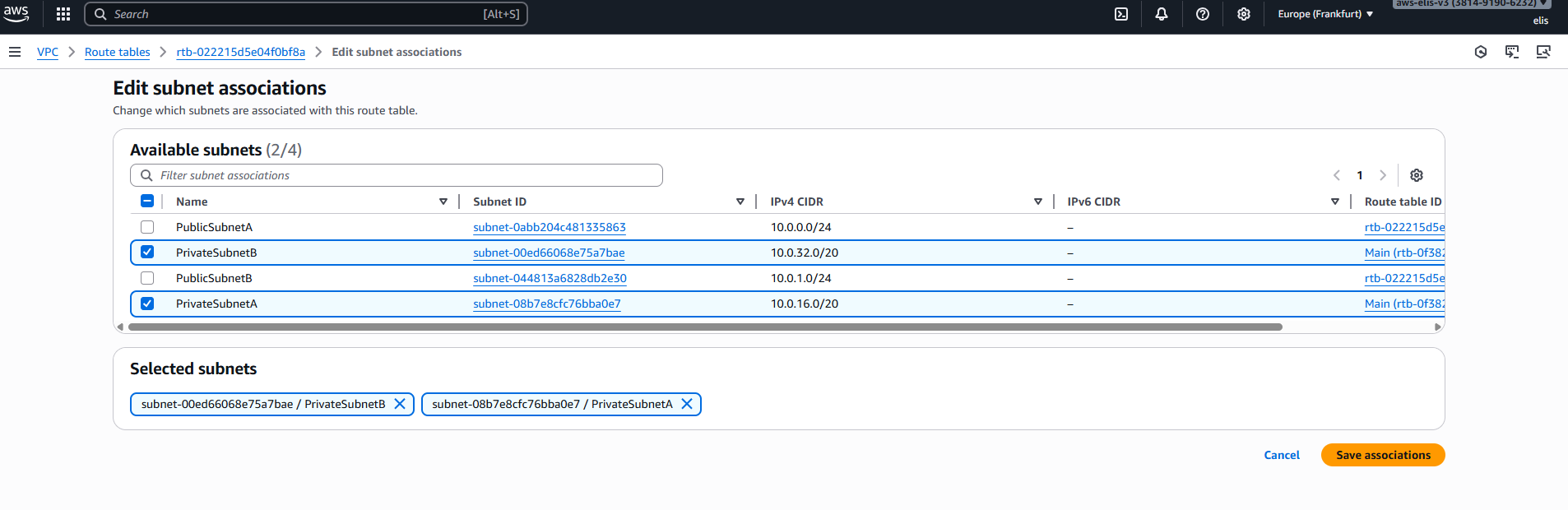
Task: Click the AWS logo home icon
Action: pyautogui.click(x=16, y=13)
